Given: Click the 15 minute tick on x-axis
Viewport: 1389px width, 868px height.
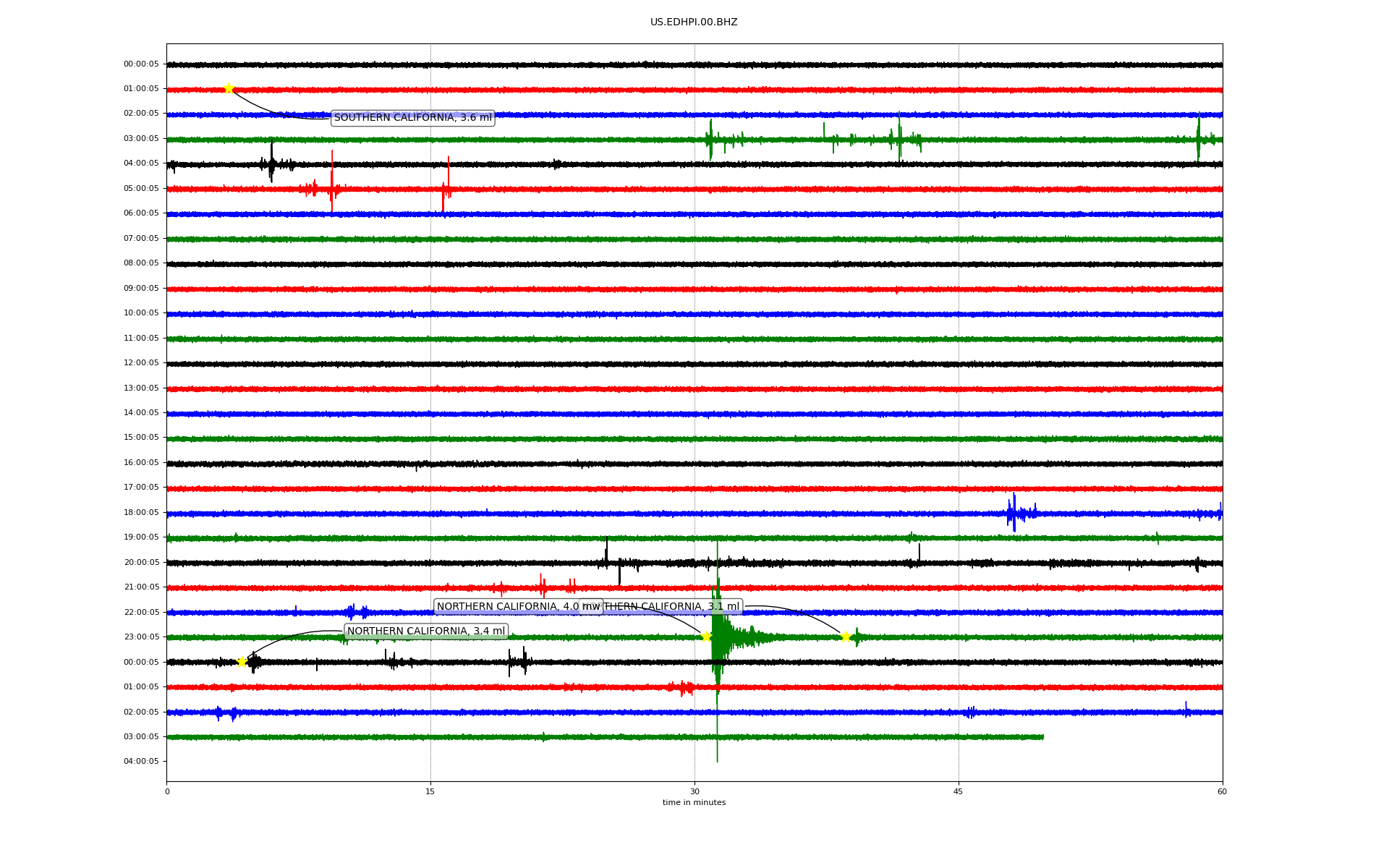Looking at the screenshot, I should 430,792.
